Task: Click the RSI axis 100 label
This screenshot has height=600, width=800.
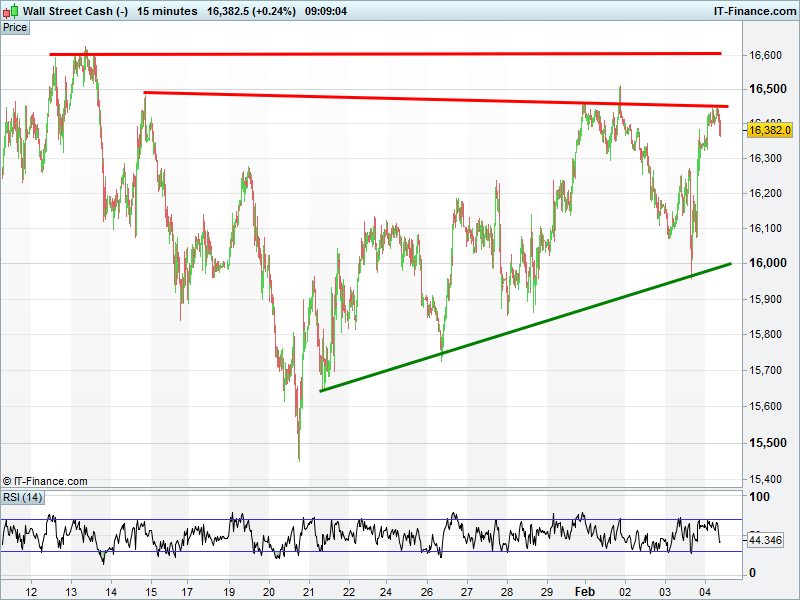Action: point(759,497)
